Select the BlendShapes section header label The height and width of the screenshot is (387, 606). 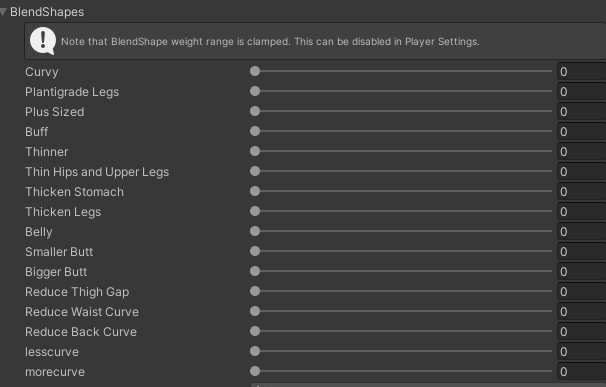(x=47, y=12)
